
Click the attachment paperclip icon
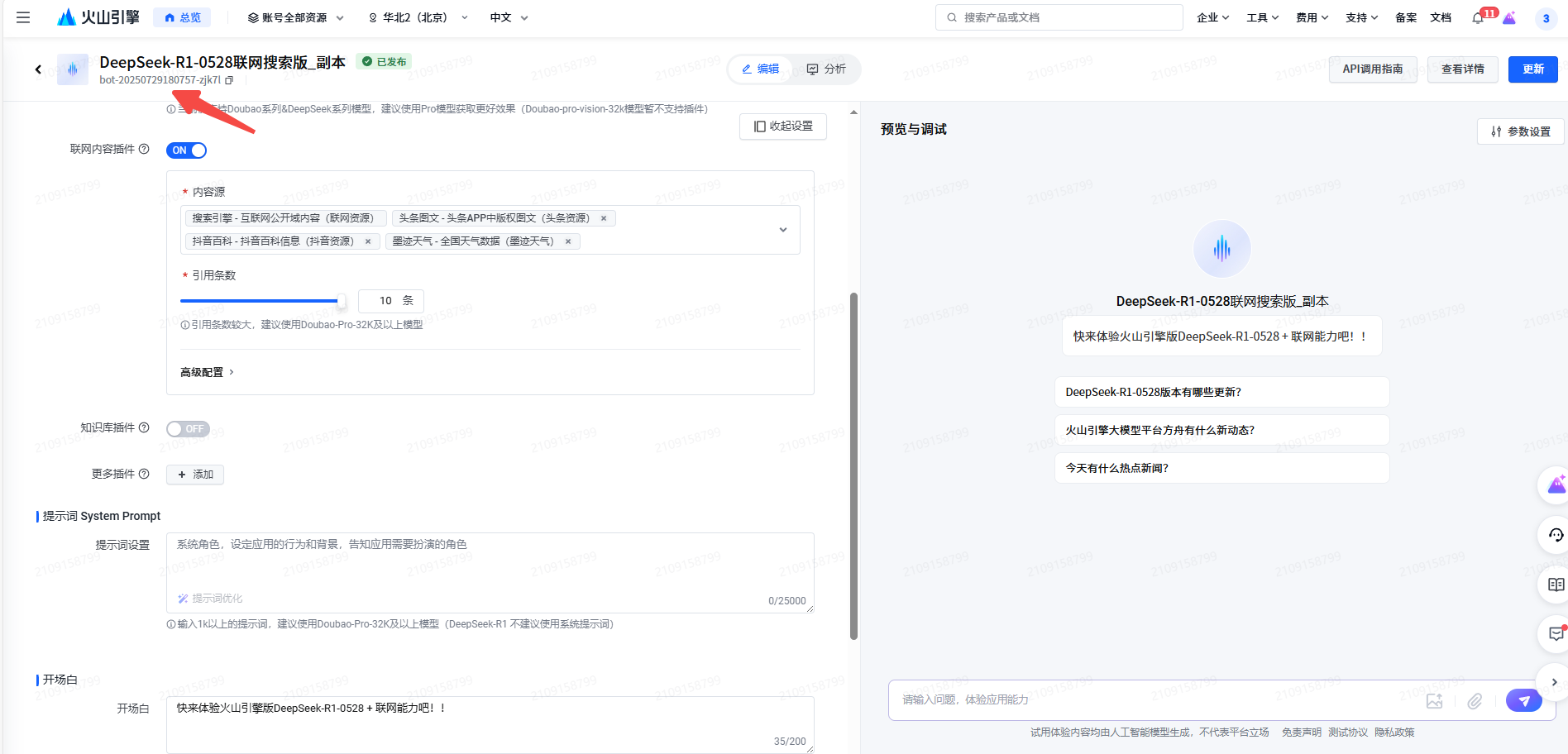(x=1475, y=701)
